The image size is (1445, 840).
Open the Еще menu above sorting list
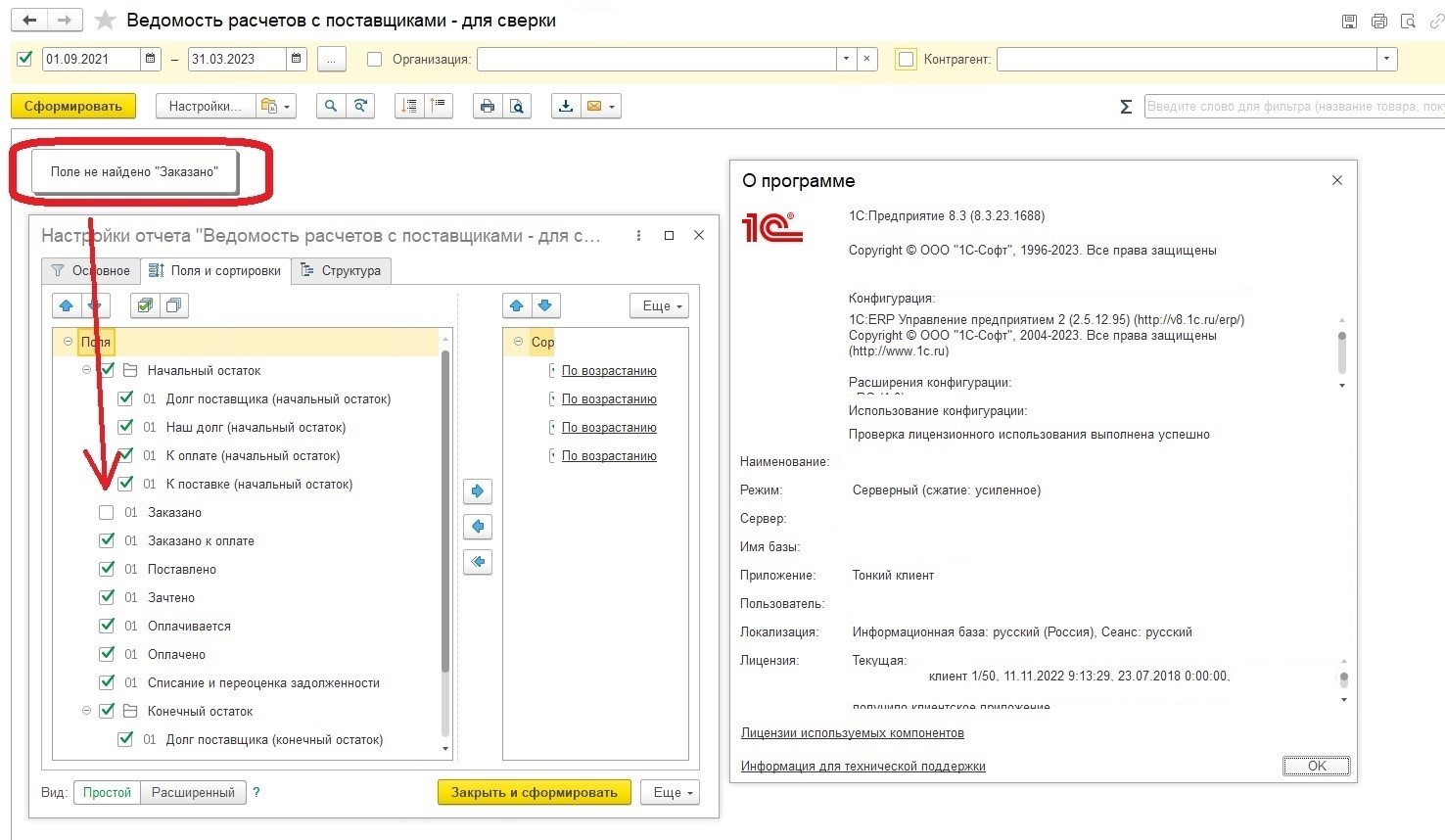[659, 305]
